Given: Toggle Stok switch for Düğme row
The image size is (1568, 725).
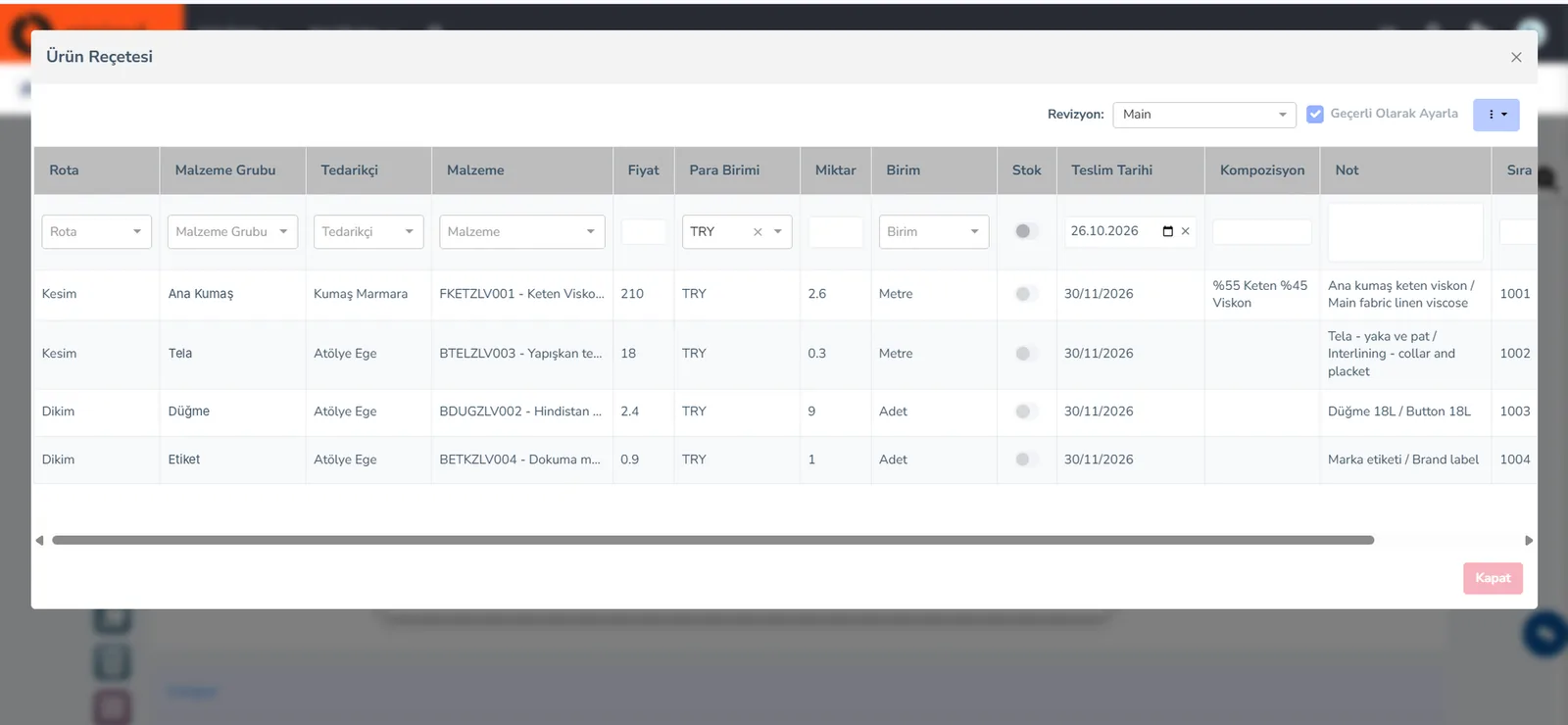Looking at the screenshot, I should pos(1026,411).
